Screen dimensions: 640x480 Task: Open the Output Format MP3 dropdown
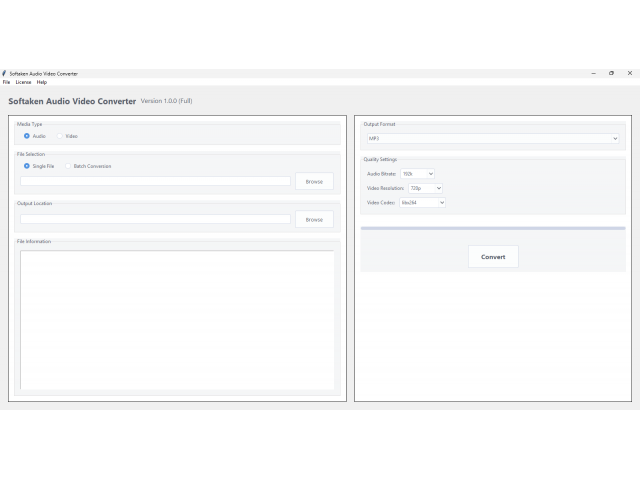pyautogui.click(x=493, y=139)
